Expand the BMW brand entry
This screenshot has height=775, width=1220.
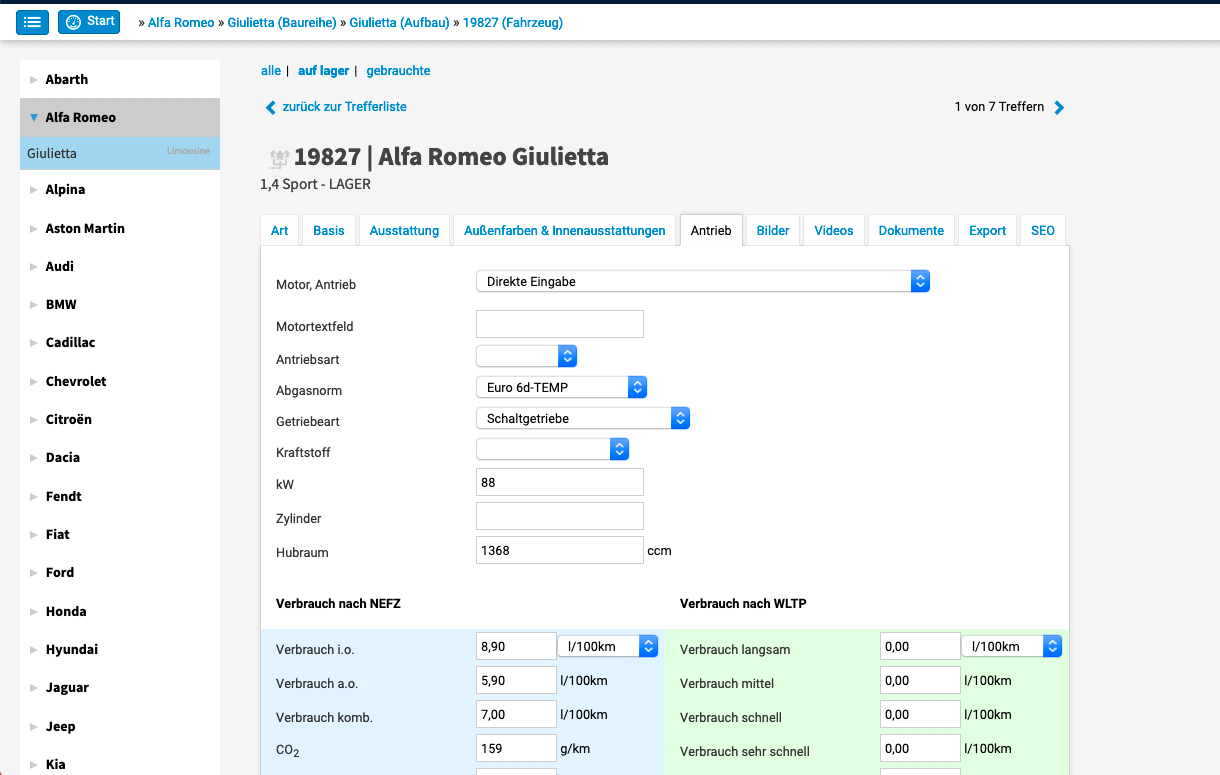coord(34,305)
